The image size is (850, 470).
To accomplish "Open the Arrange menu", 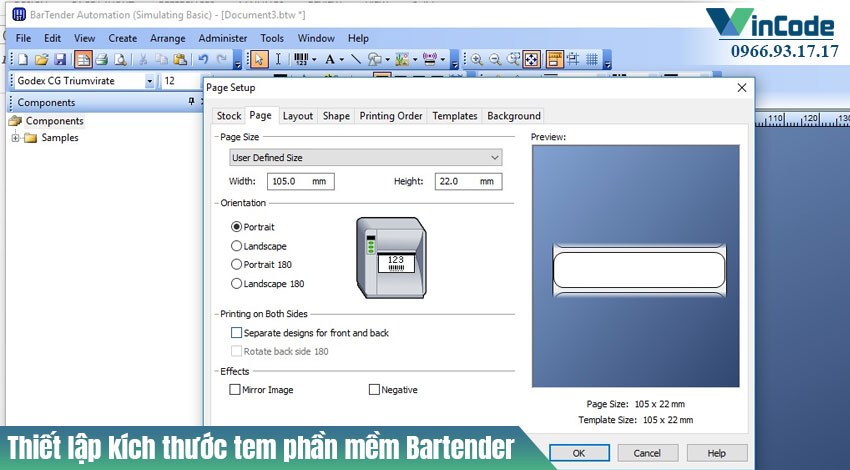I will [168, 38].
